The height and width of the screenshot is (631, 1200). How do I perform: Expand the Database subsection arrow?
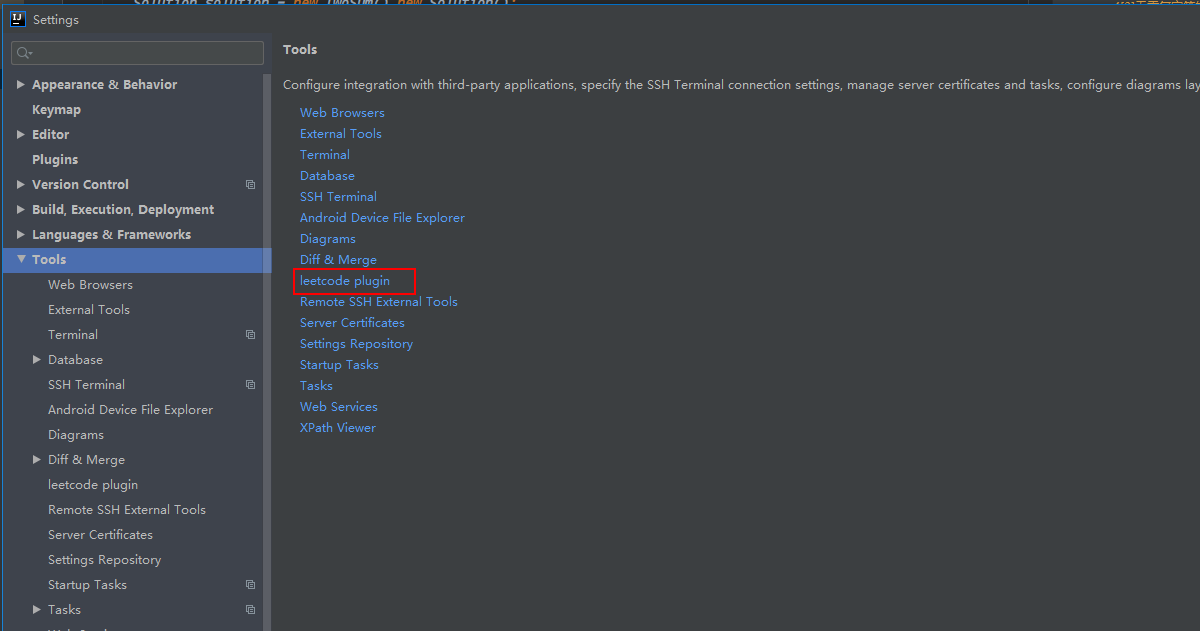pos(37,360)
